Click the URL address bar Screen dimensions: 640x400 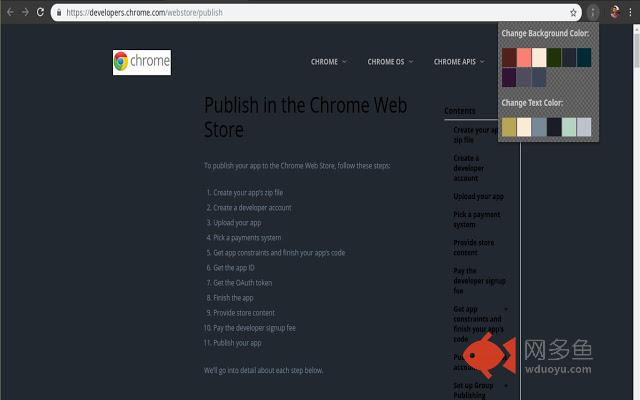click(316, 13)
